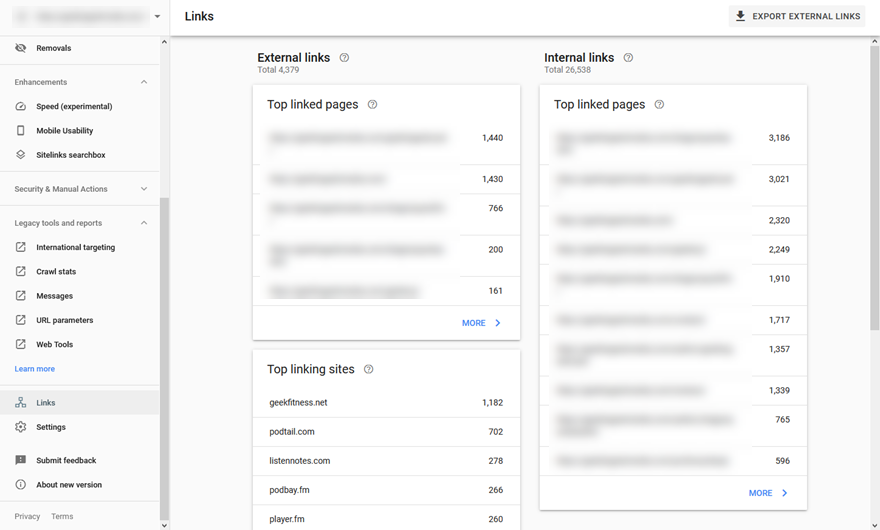Collapse the Enhancements section

tap(144, 82)
